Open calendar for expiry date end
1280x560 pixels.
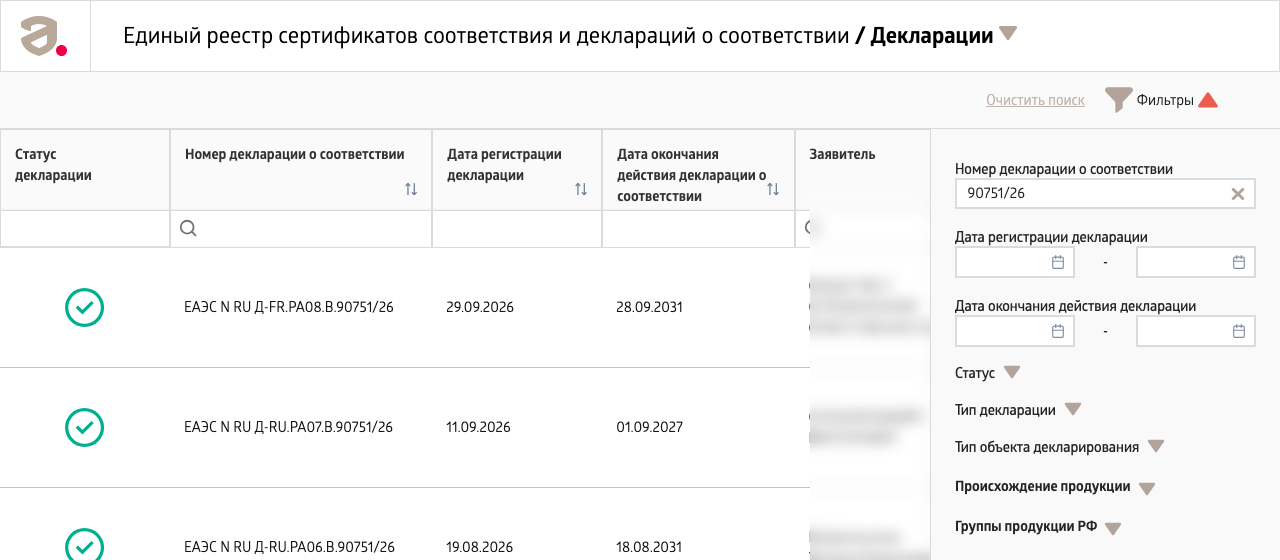(x=1238, y=331)
